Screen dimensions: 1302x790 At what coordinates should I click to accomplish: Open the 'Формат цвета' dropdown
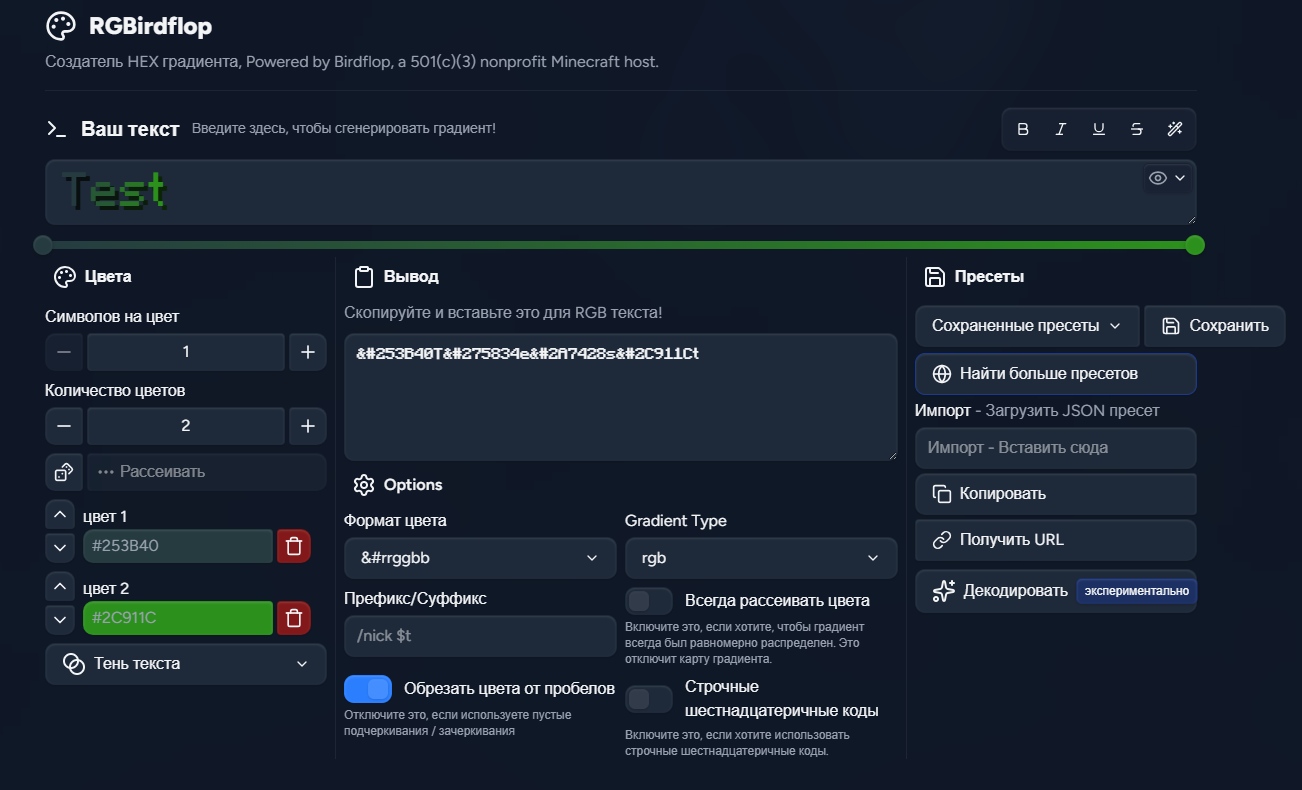[480, 558]
